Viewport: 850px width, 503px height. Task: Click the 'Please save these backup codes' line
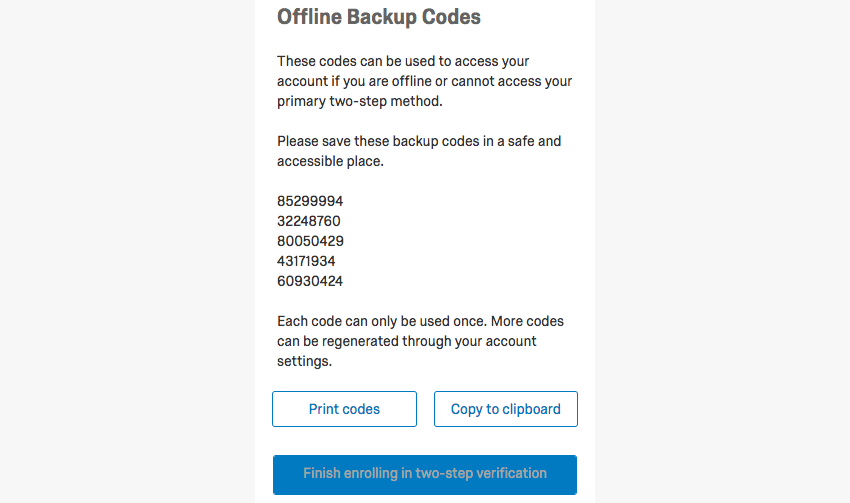pyautogui.click(x=419, y=141)
